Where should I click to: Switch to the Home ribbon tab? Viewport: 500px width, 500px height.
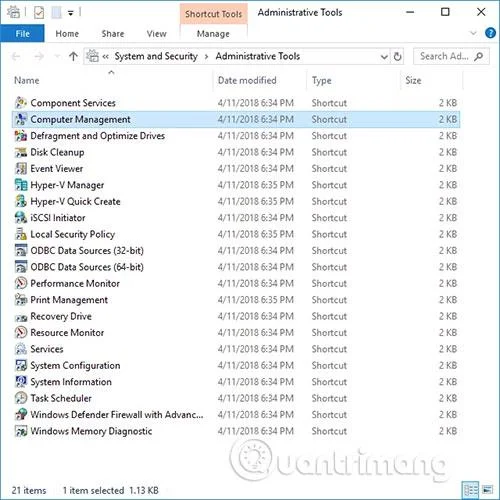[67, 34]
